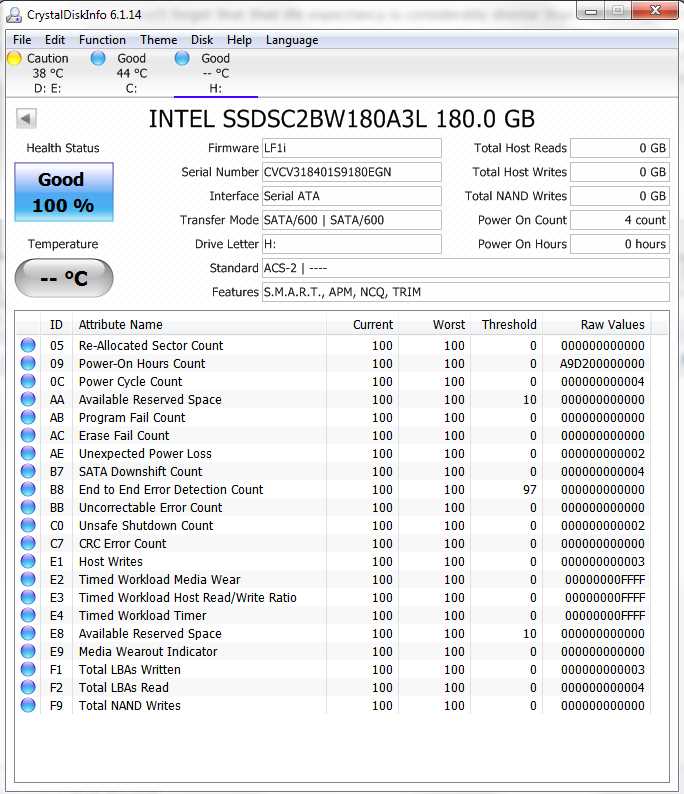
Task: Open the Help menu
Action: pos(239,40)
